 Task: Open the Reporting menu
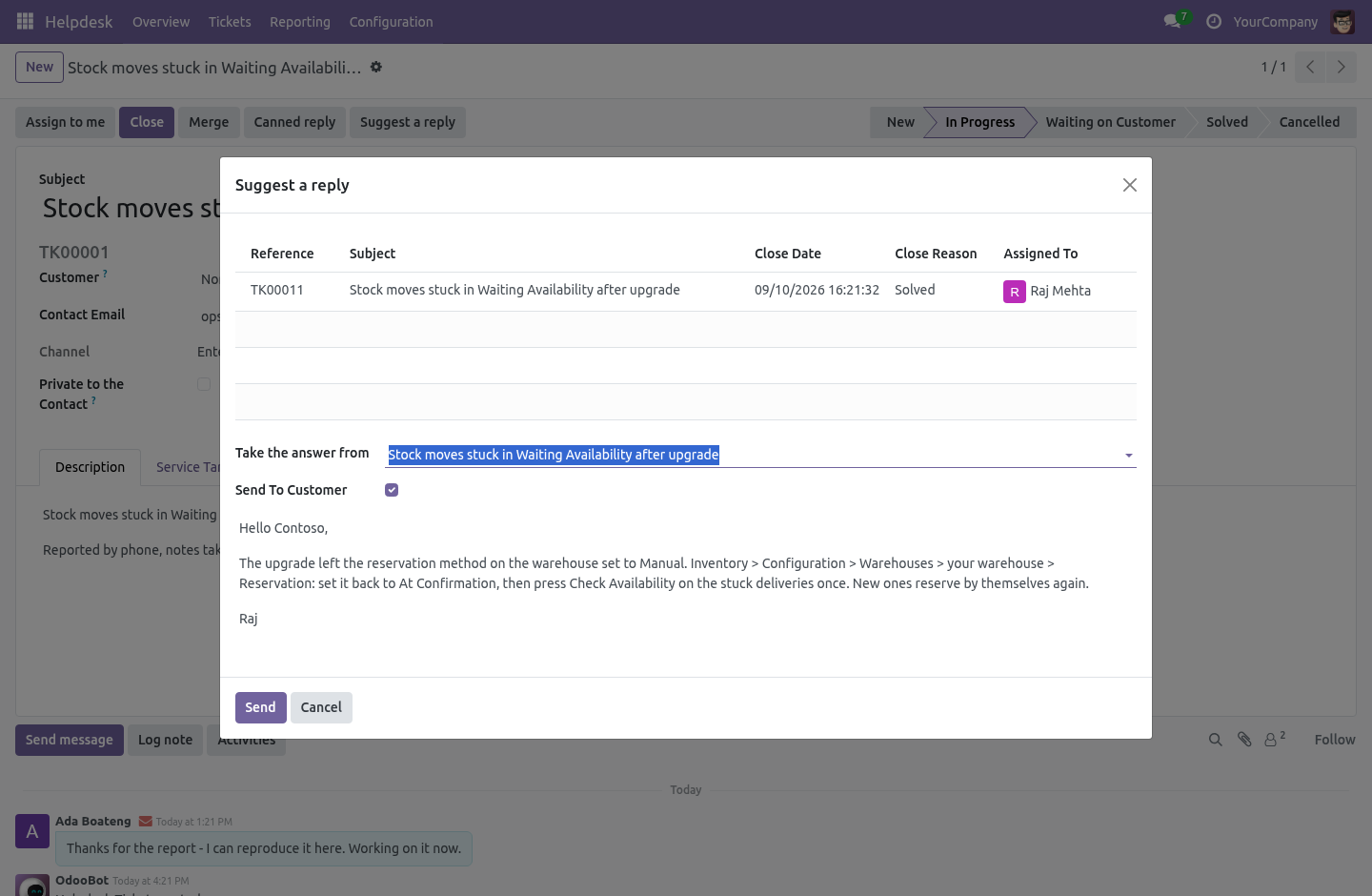click(x=300, y=22)
